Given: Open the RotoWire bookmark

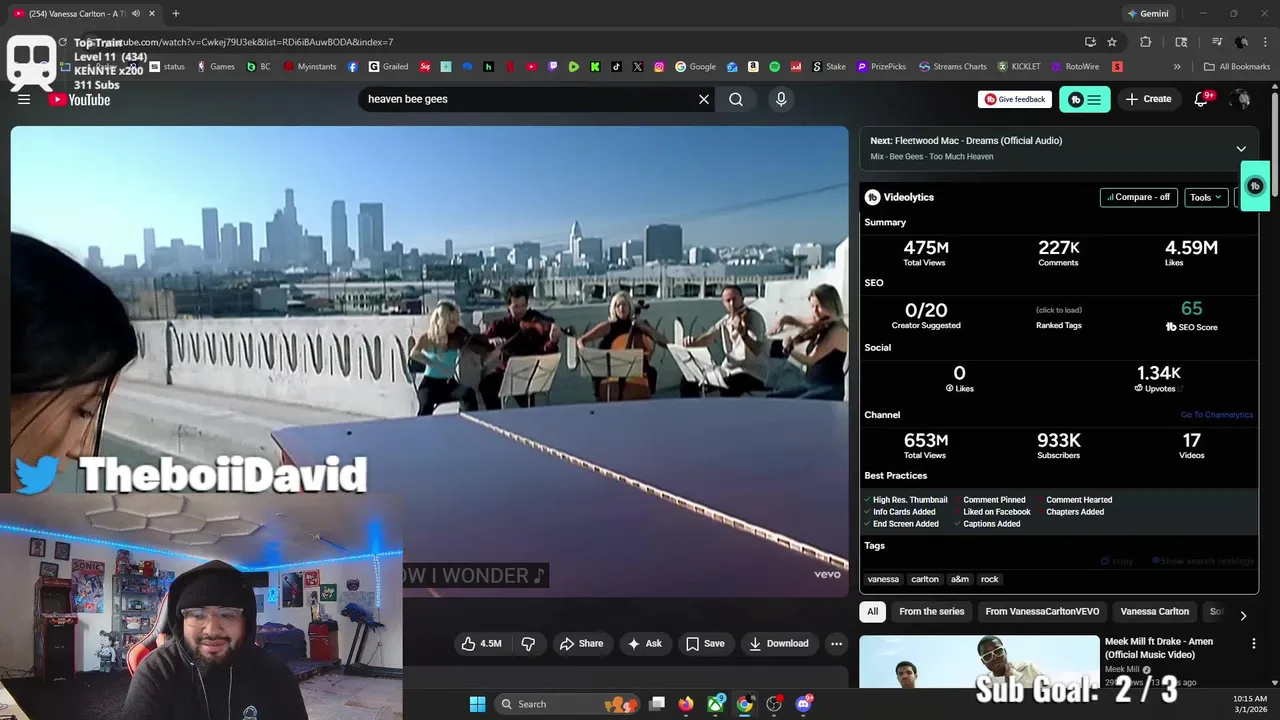Looking at the screenshot, I should (1074, 67).
